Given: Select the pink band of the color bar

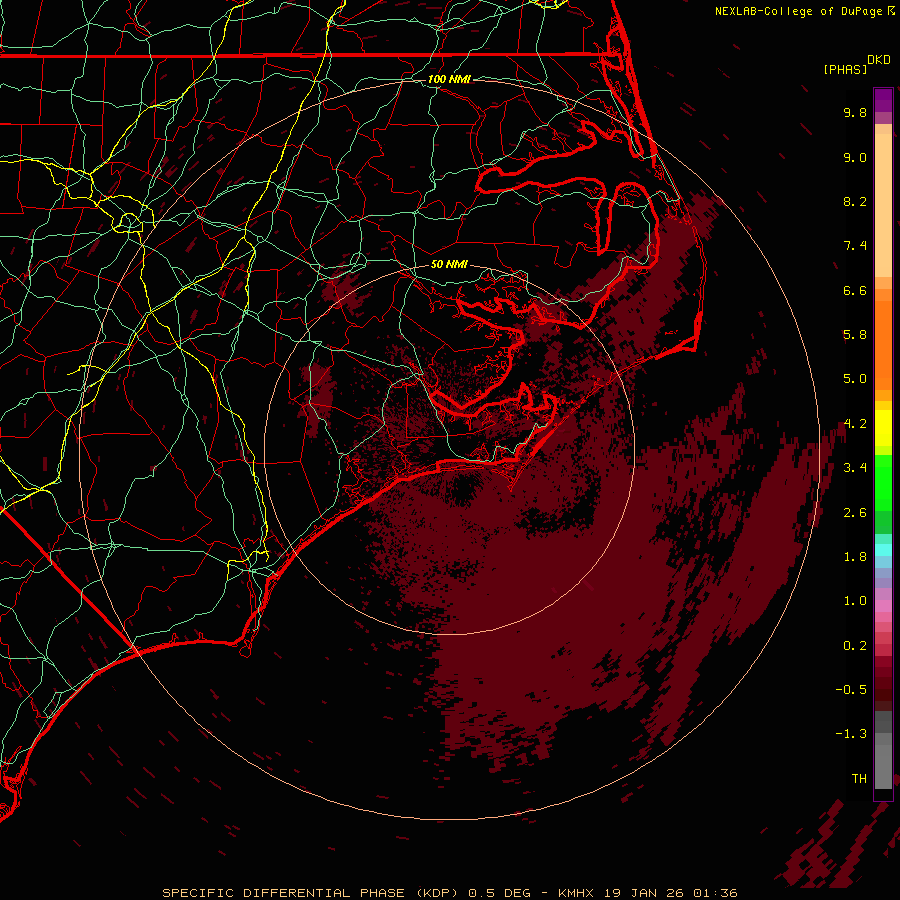Looking at the screenshot, I should pos(883,606).
